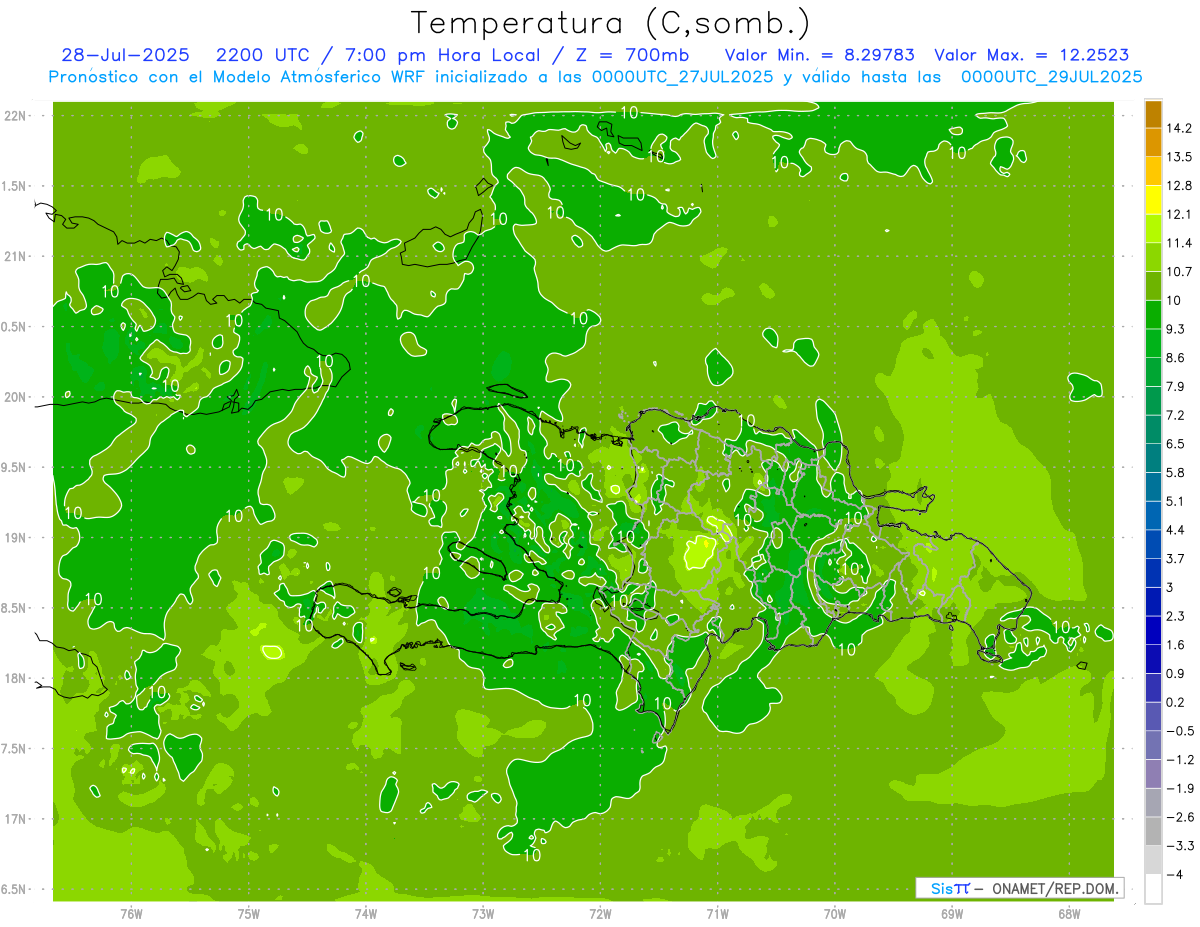
Task: Click the 70W longitude axis label
Action: (835, 914)
